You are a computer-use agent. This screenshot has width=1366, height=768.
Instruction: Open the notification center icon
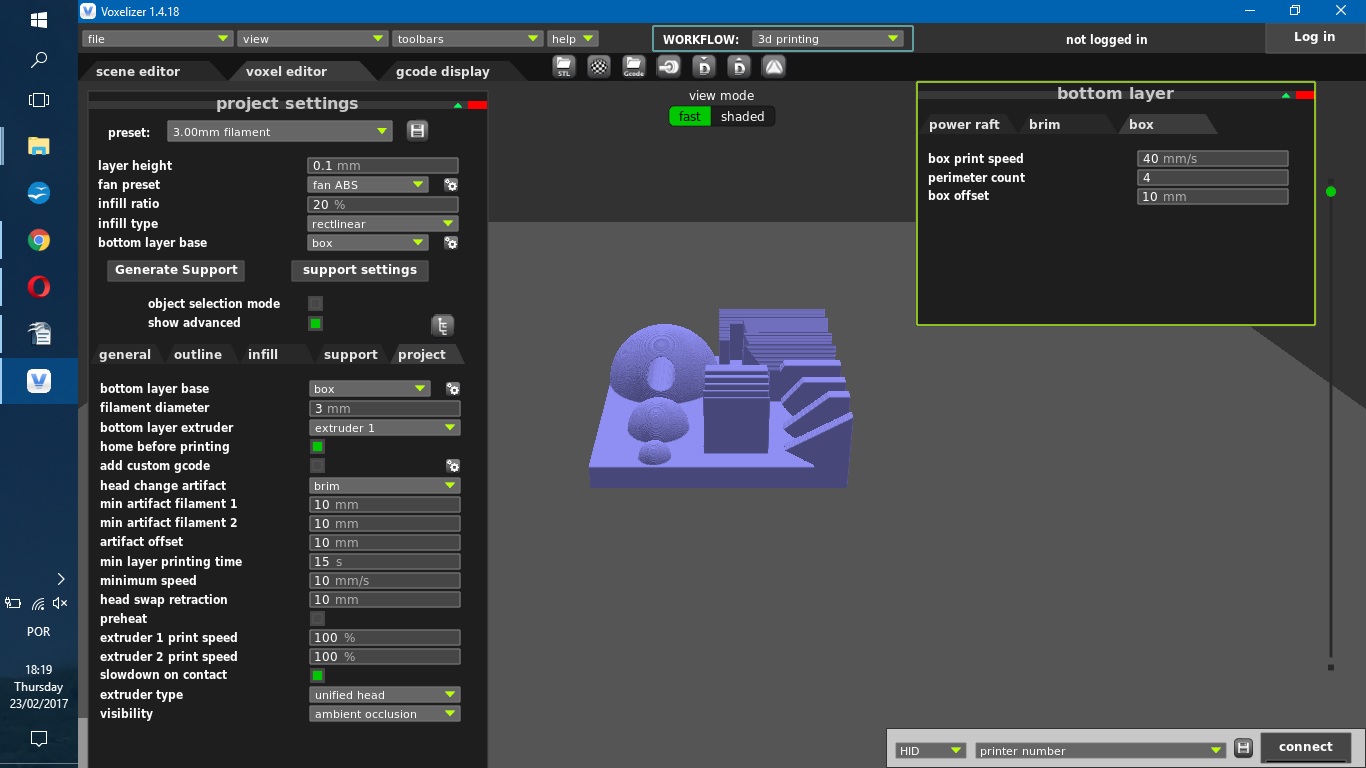tap(39, 739)
